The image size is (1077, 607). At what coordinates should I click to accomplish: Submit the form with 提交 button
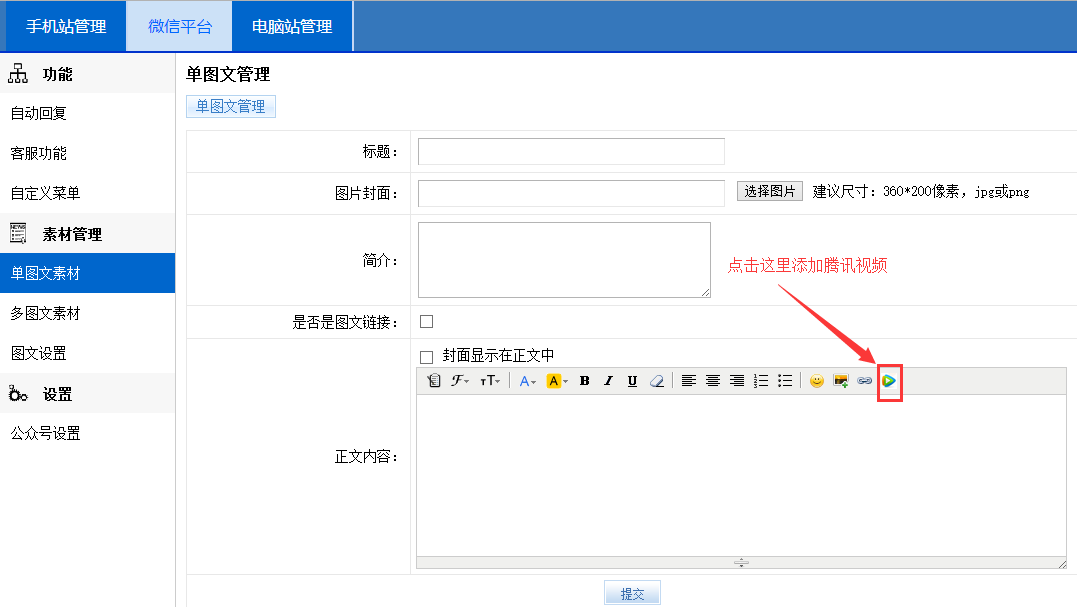click(x=632, y=594)
